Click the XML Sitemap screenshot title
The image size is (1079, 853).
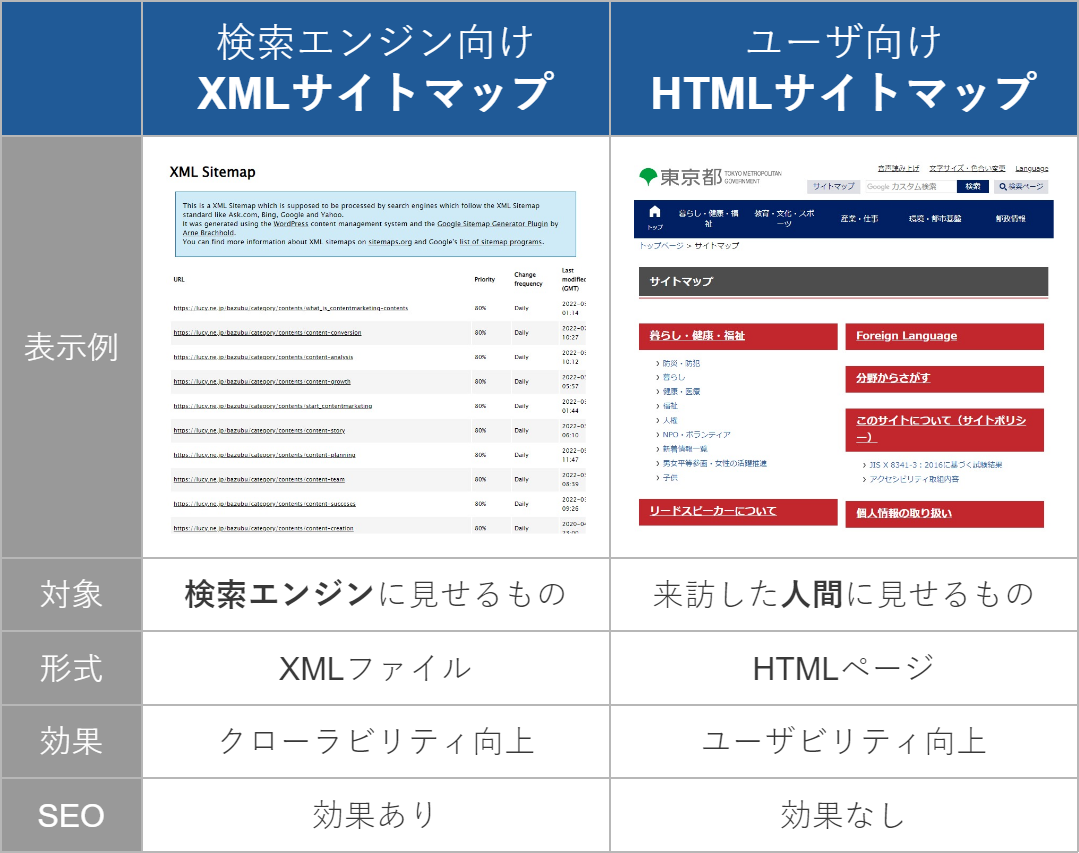[x=212, y=172]
